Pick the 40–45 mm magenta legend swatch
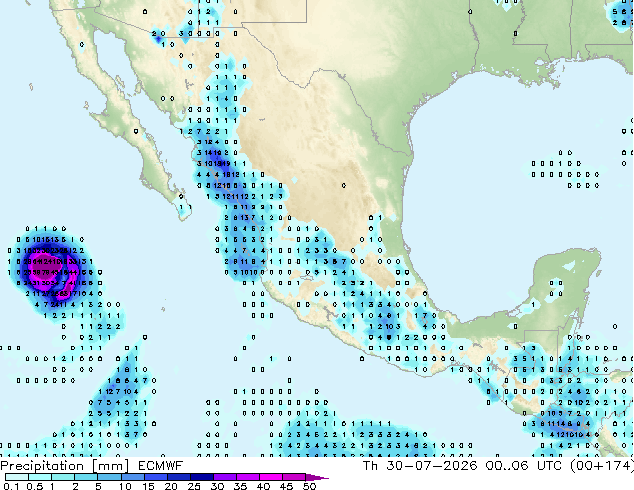This screenshot has width=634, height=490. [x=271, y=477]
